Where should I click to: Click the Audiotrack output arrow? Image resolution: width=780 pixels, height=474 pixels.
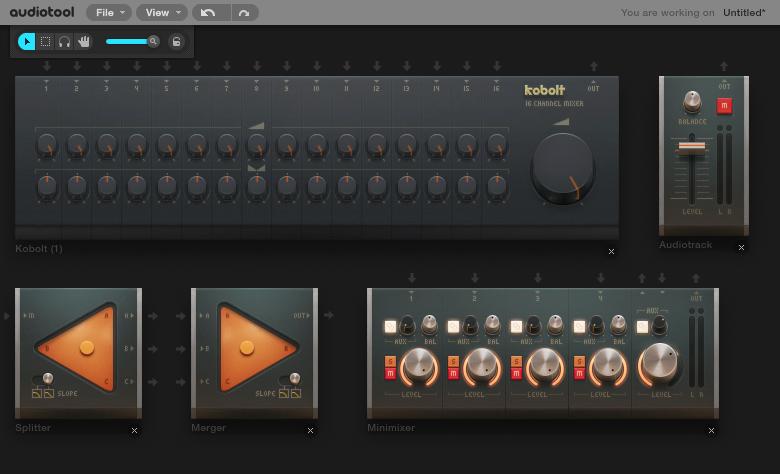pos(724,66)
